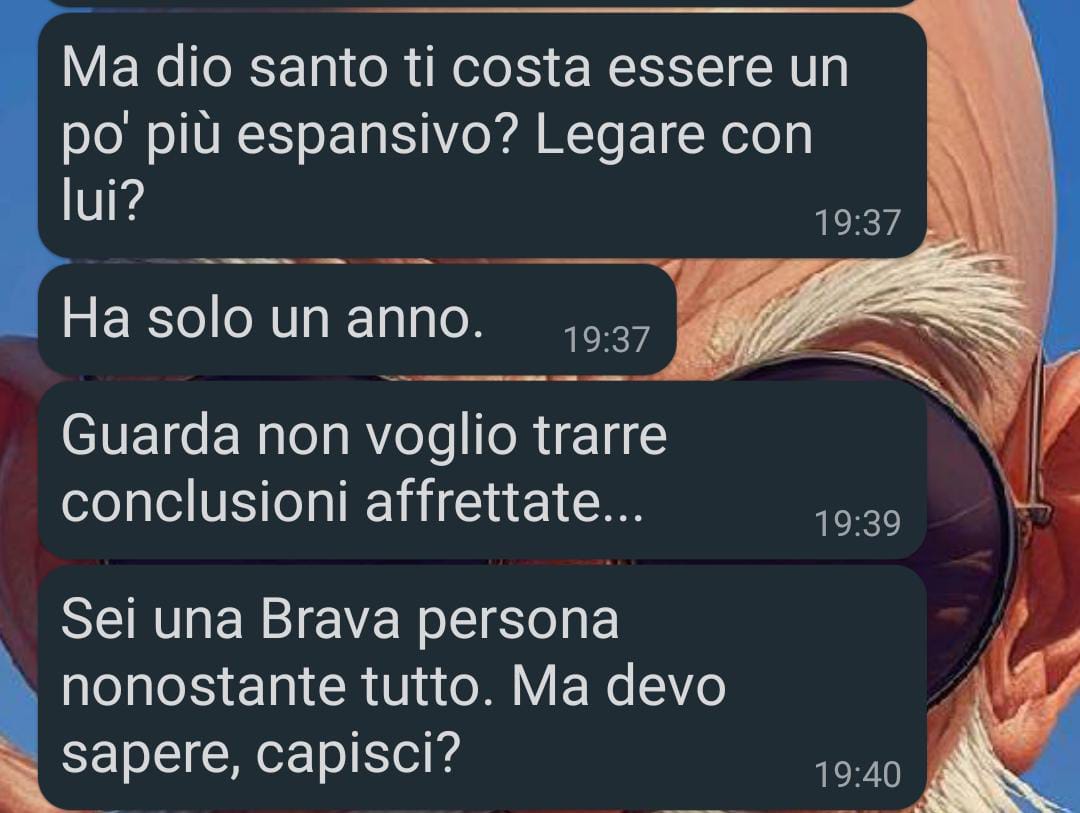The height and width of the screenshot is (813, 1080).
Task: Click the text "conclusioni affrettate..."
Action: [x=353, y=503]
